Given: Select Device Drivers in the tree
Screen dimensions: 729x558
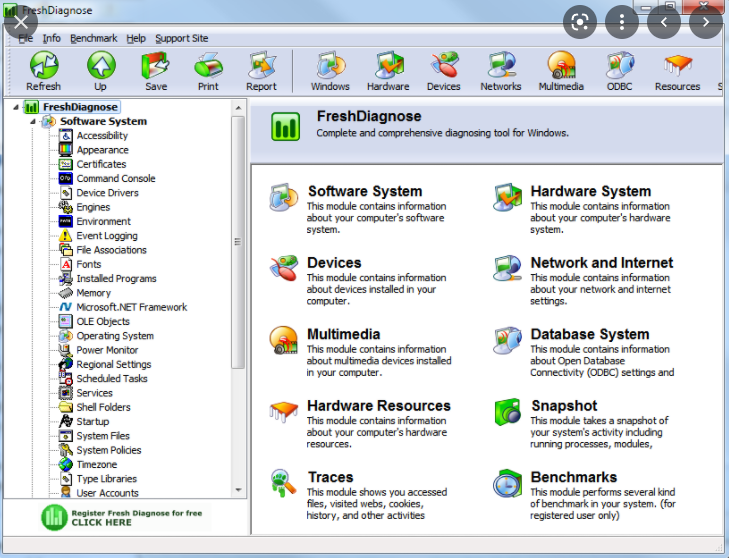Looking at the screenshot, I should 107,193.
